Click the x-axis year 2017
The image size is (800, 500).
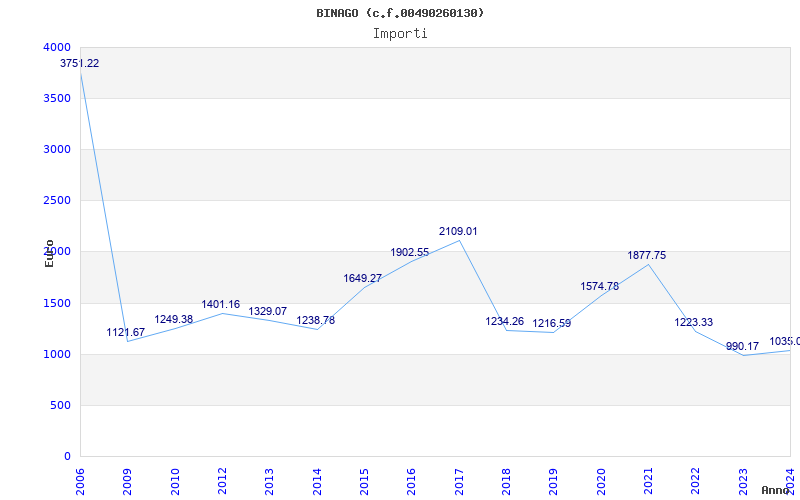pyautogui.click(x=459, y=482)
